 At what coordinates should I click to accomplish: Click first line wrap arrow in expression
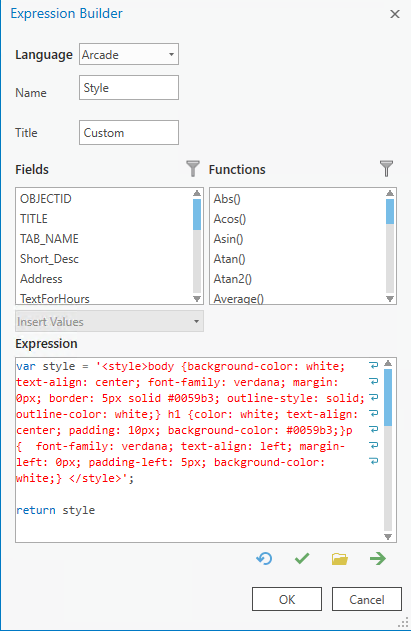tap(374, 365)
